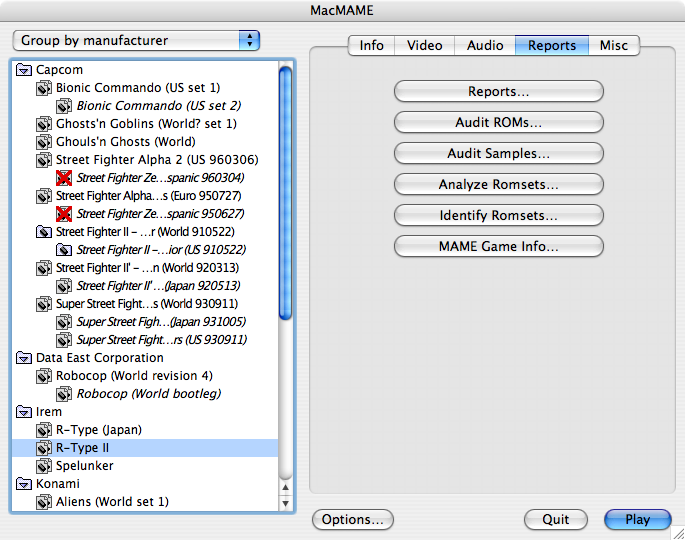
Task: Click icon beside Super Street Fight…rs (US 930911)
Action: 64,340
